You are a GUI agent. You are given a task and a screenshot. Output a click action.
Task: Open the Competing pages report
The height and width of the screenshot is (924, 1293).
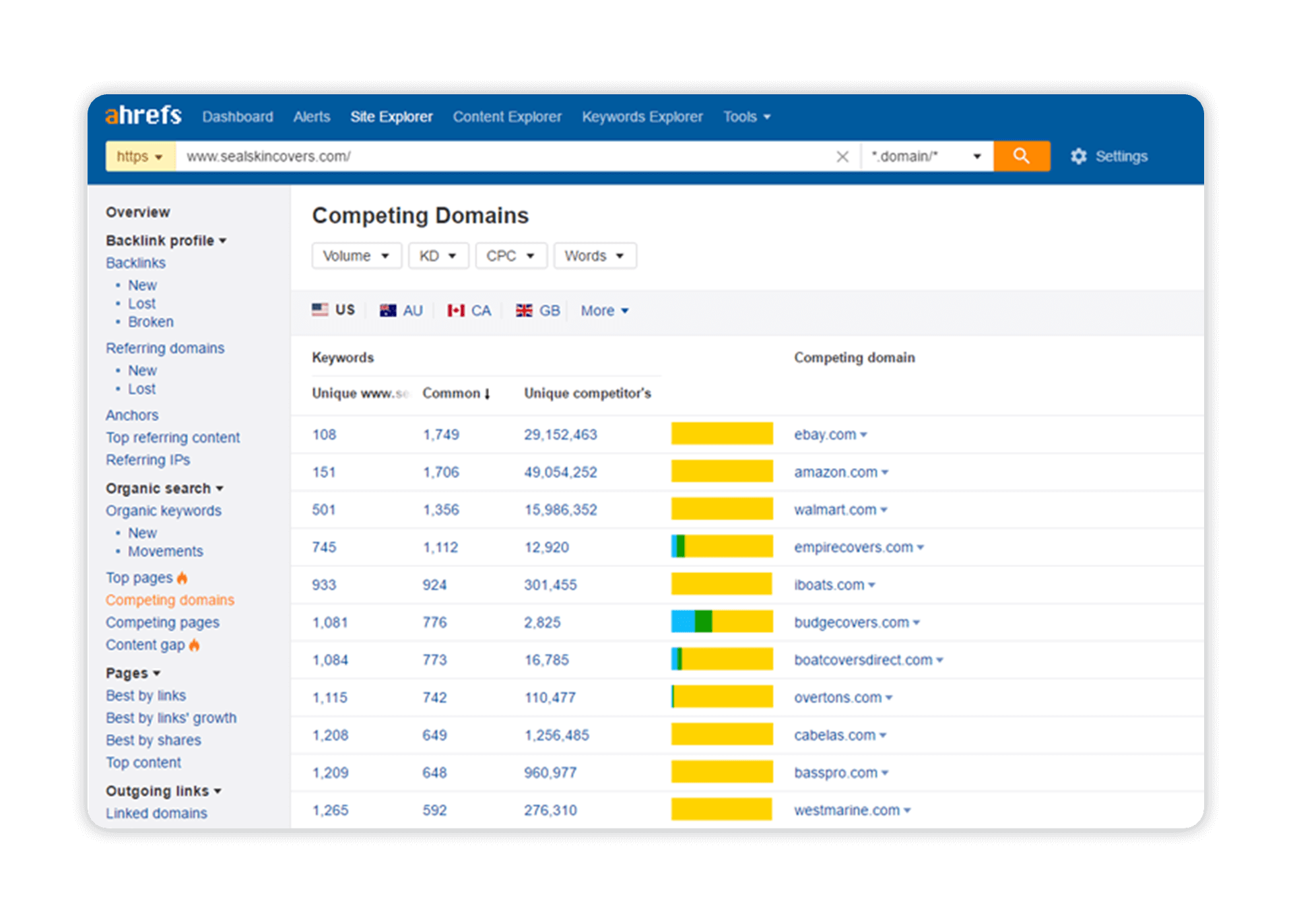[162, 622]
